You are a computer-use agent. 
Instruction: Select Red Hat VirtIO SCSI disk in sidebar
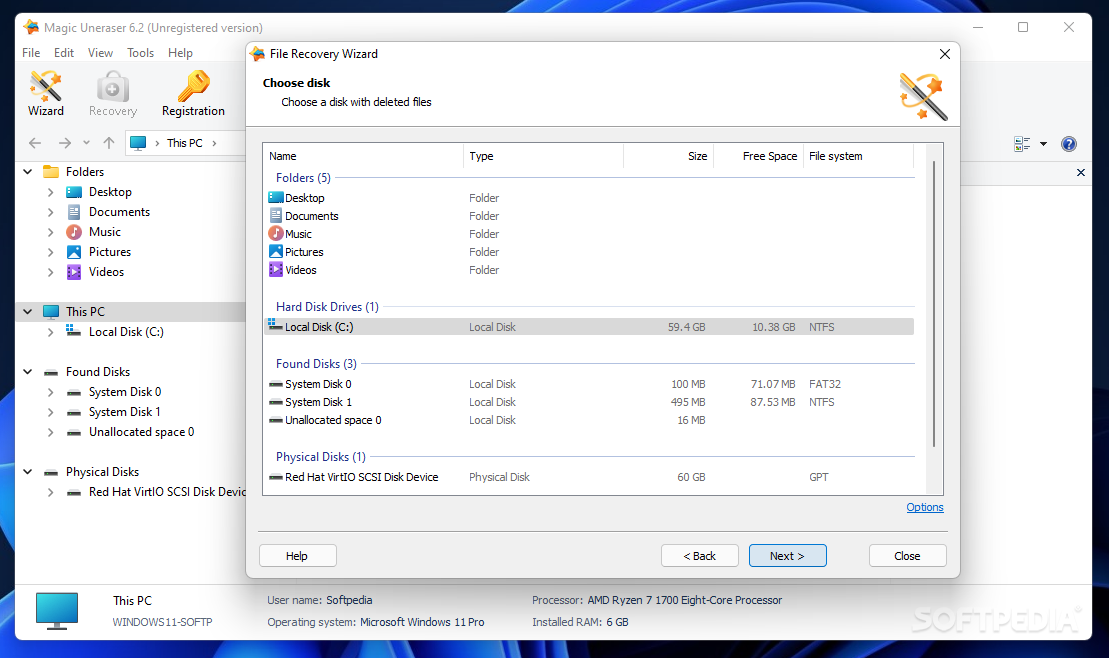(167, 492)
